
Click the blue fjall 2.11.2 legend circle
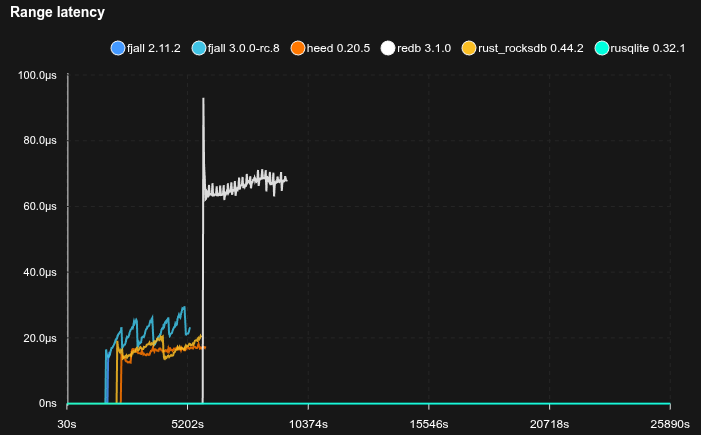118,48
